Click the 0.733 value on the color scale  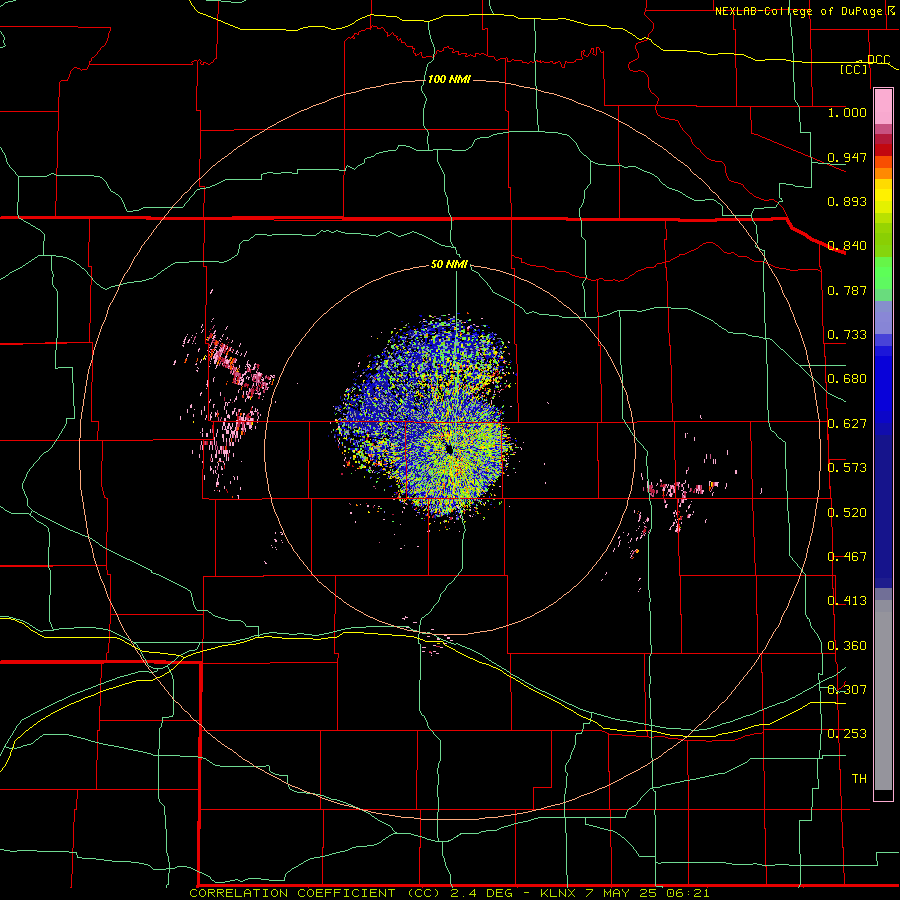coord(847,335)
